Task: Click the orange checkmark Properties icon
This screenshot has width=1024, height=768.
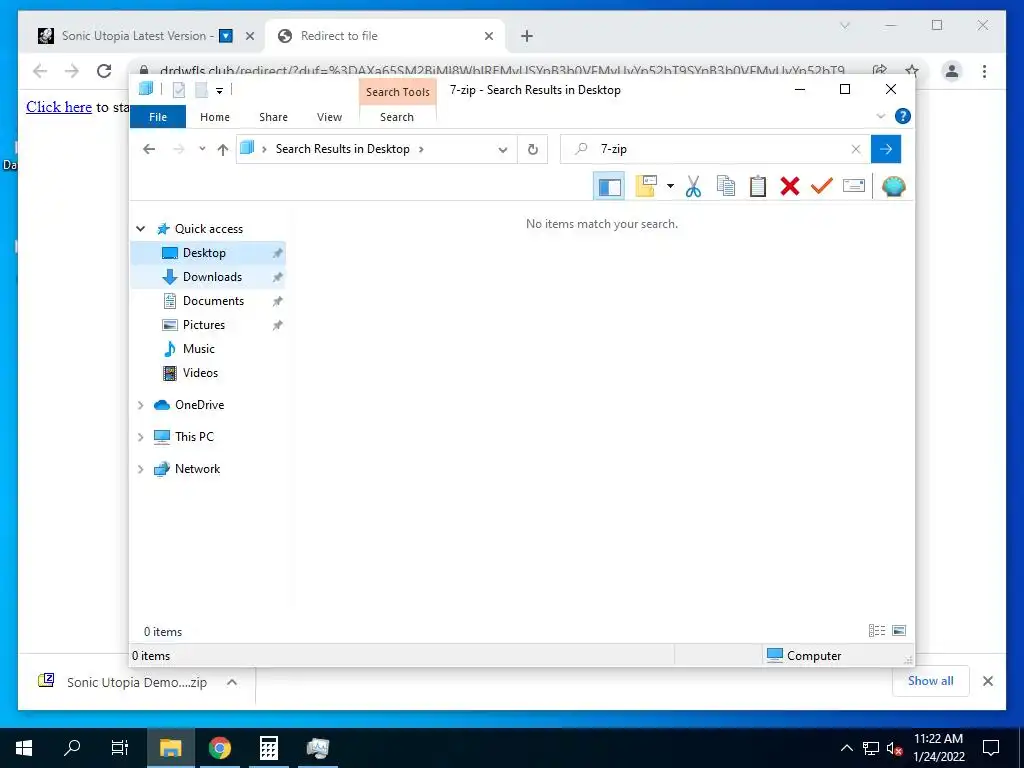Action: pyautogui.click(x=822, y=186)
